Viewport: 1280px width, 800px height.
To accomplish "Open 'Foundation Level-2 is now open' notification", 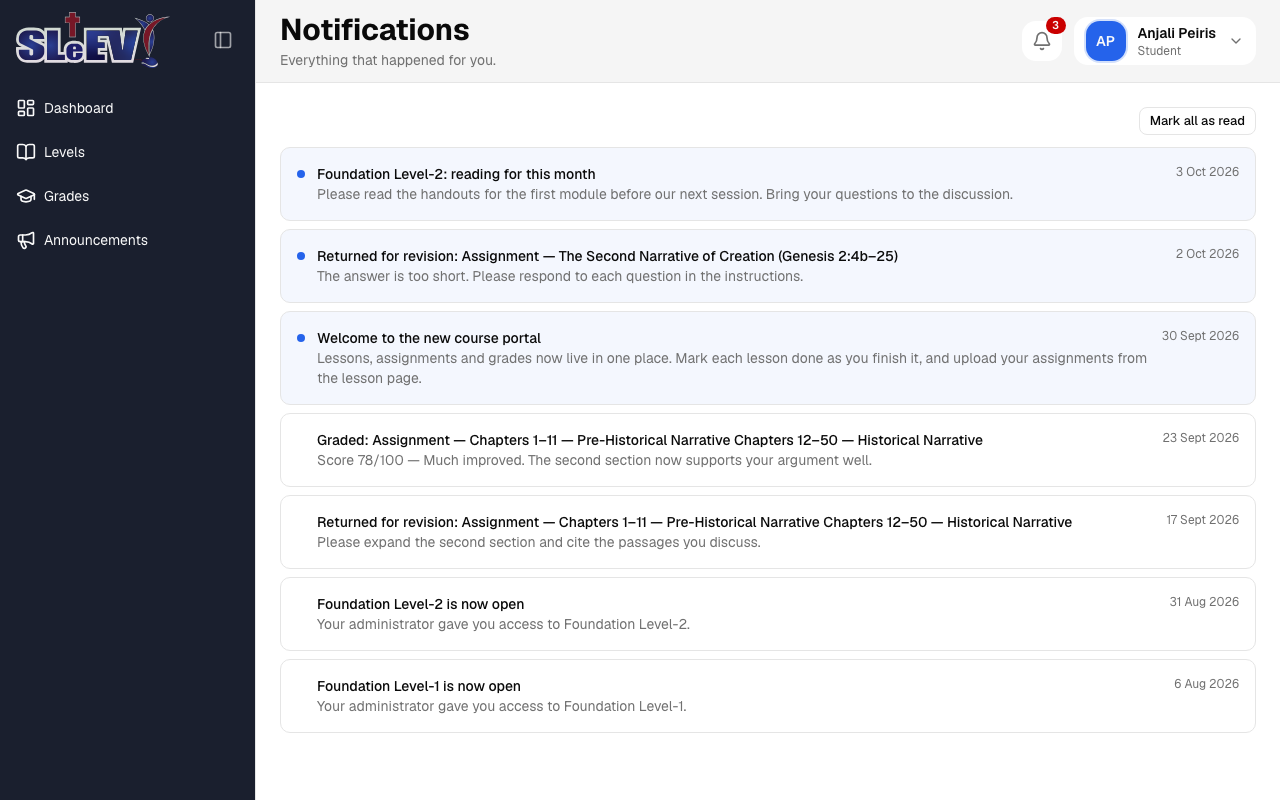I will click(x=767, y=614).
